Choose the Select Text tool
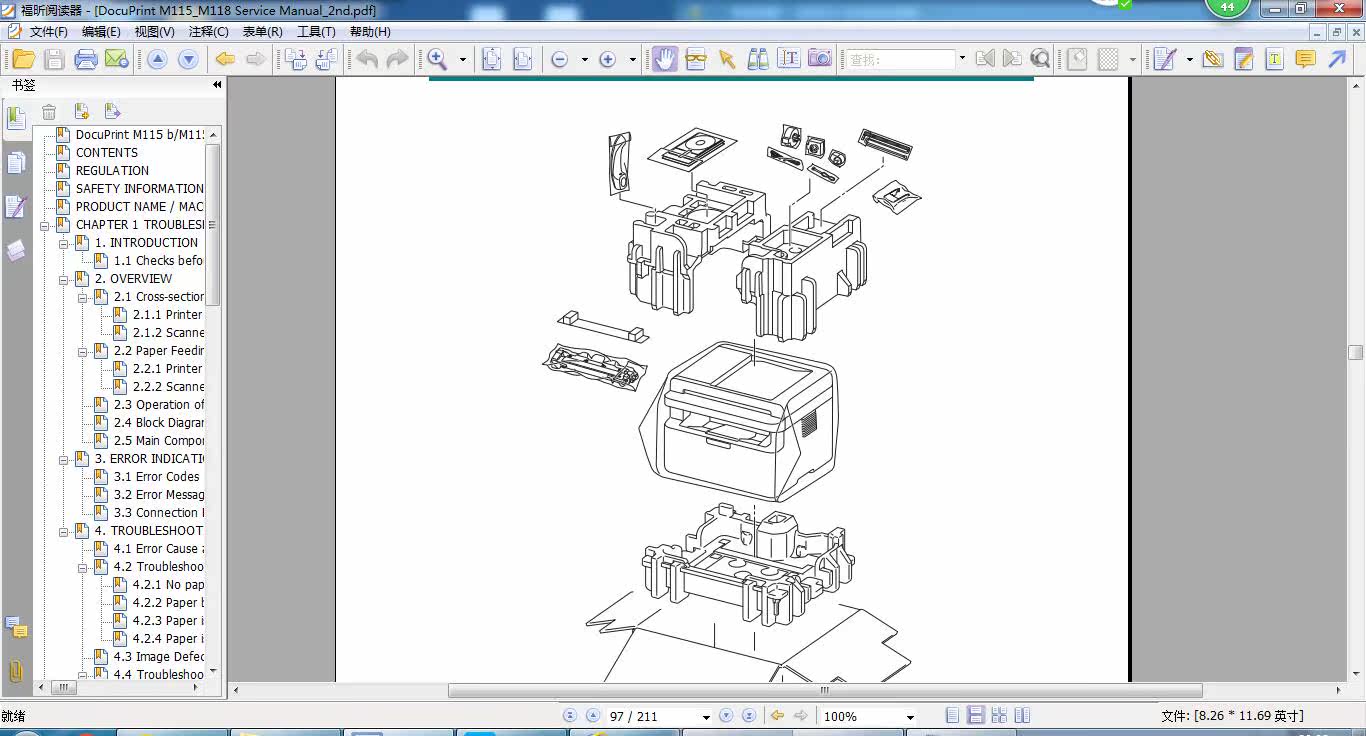Viewport: 1366px width, 736px height. pyautogui.click(x=788, y=59)
